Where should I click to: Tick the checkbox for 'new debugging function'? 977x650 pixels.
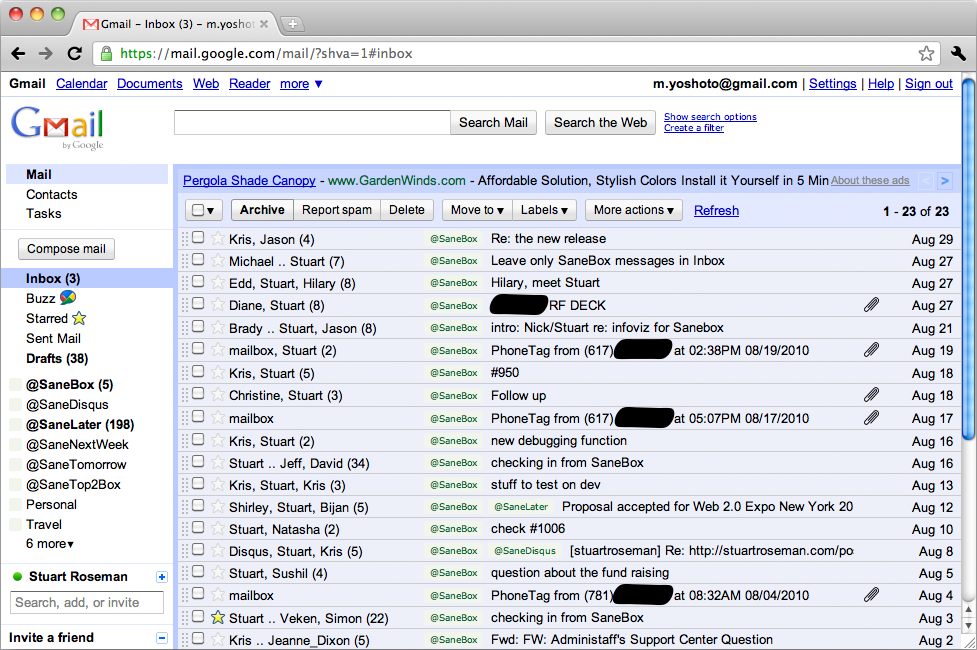[198, 439]
